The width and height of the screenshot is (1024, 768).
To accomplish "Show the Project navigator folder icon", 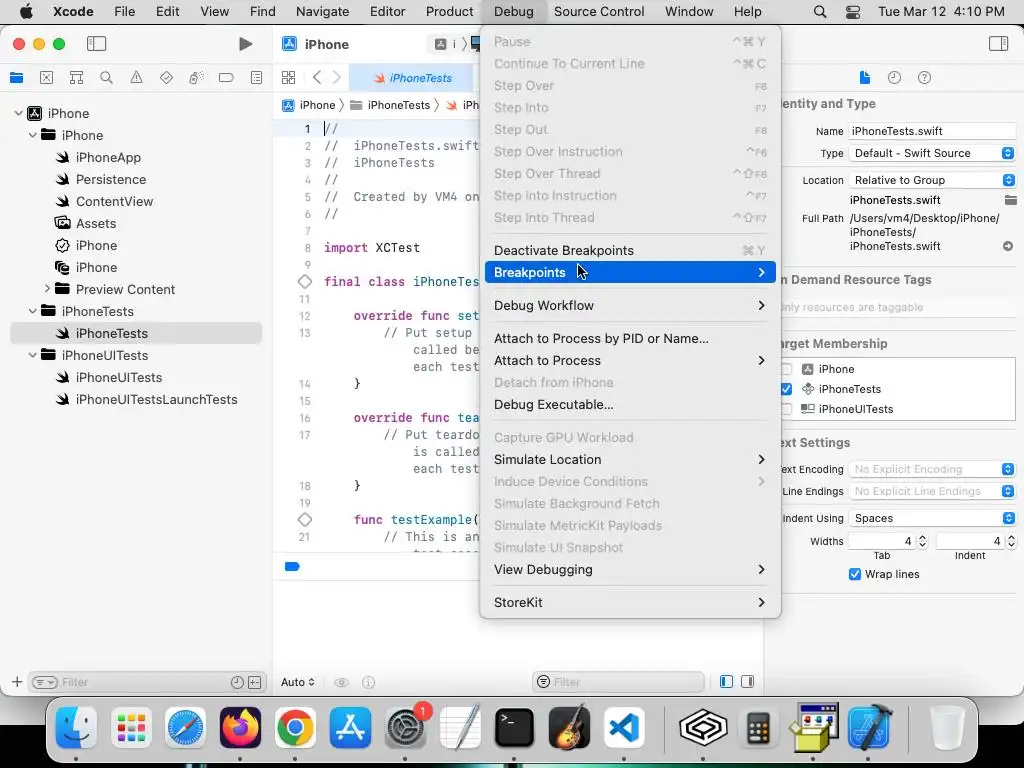I will tap(17, 78).
